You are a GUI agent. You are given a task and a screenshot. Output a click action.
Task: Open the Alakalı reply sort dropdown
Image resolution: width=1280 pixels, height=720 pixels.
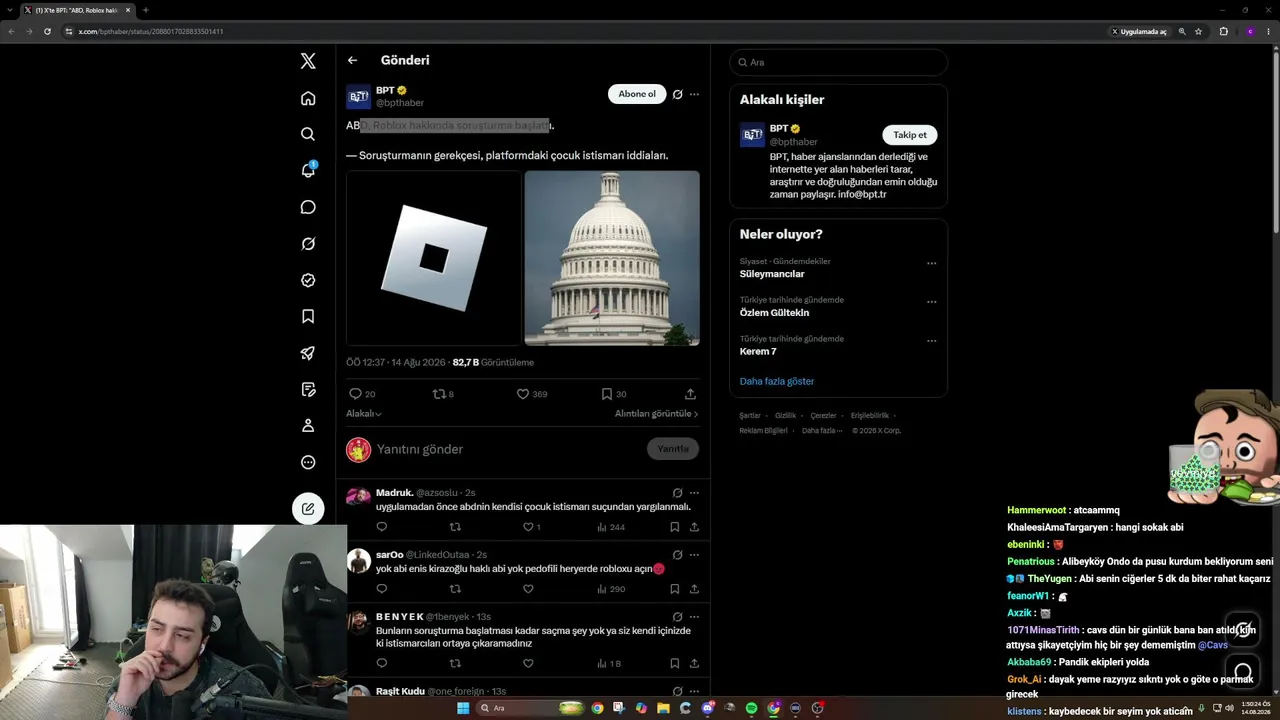[364, 413]
